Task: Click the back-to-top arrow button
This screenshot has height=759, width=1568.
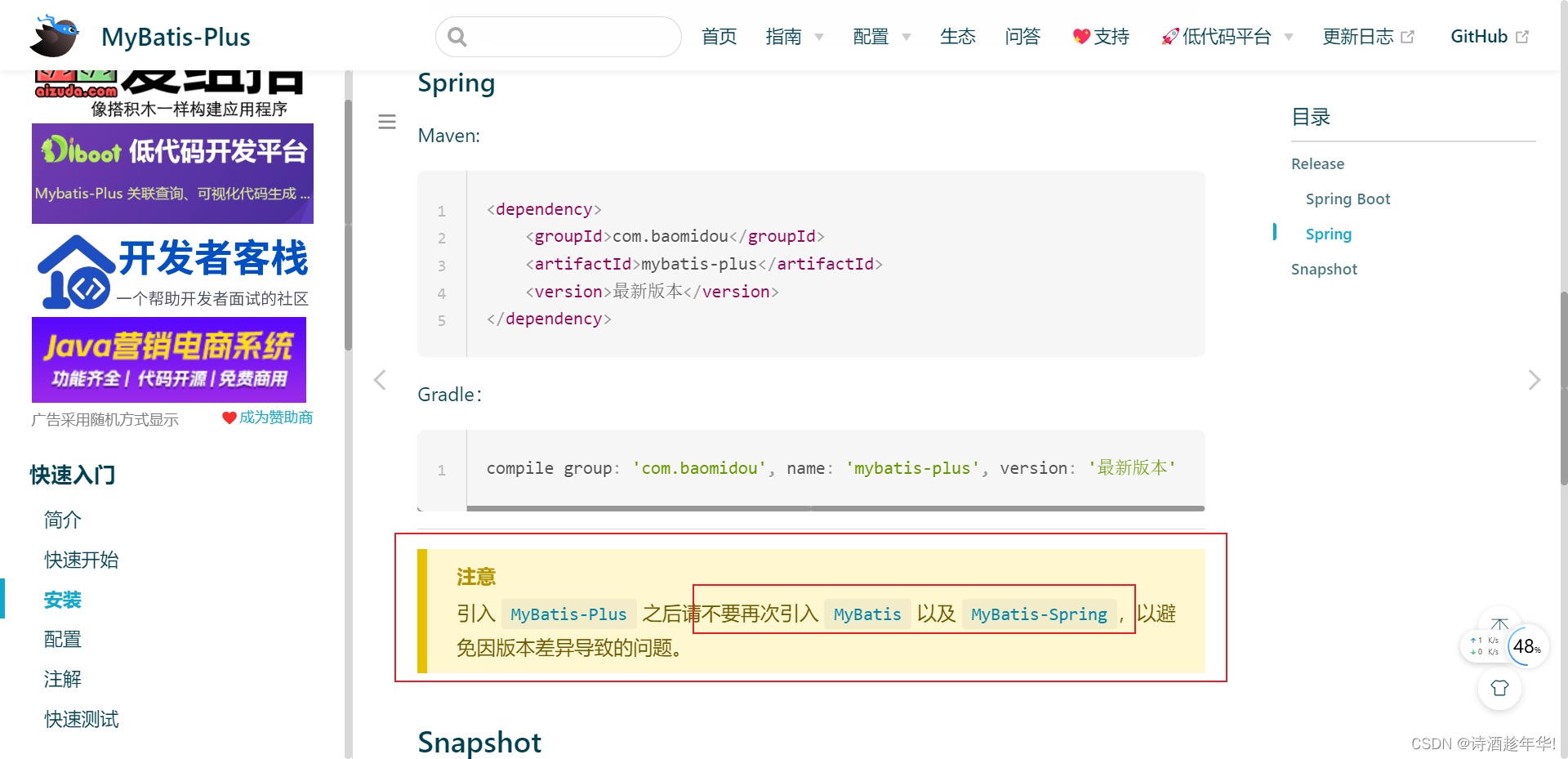Action: click(x=1499, y=623)
